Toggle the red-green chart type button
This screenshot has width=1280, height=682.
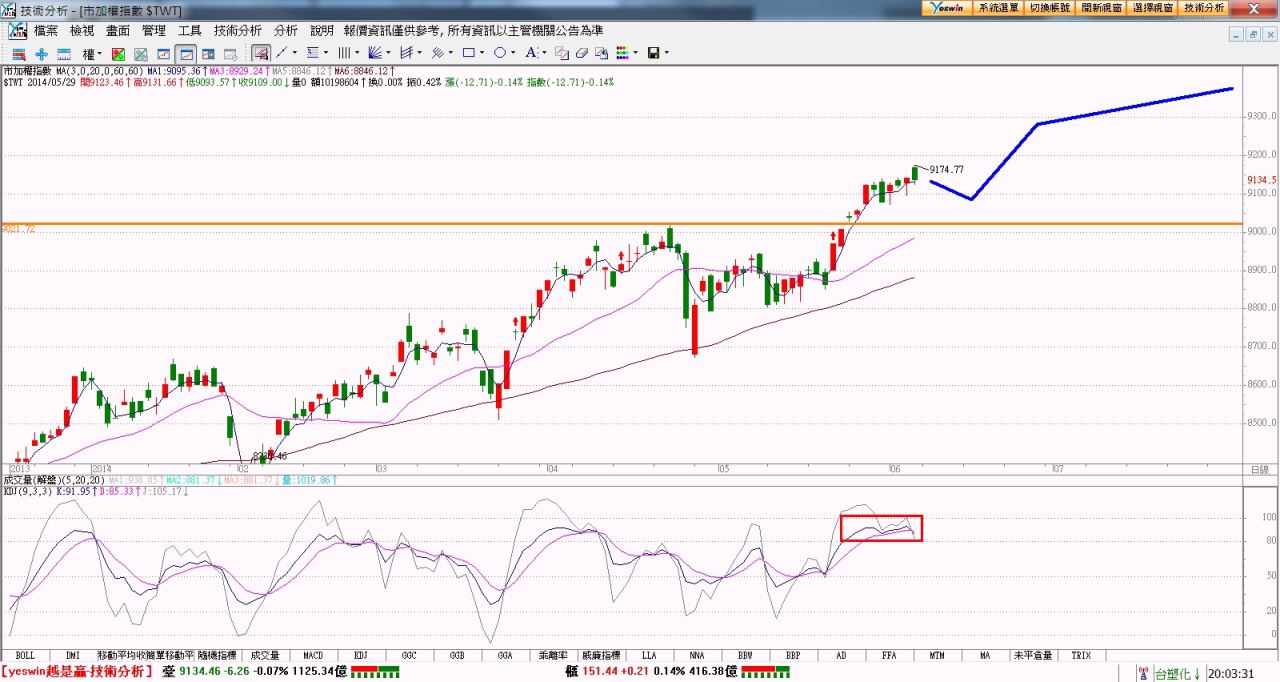tap(118, 53)
